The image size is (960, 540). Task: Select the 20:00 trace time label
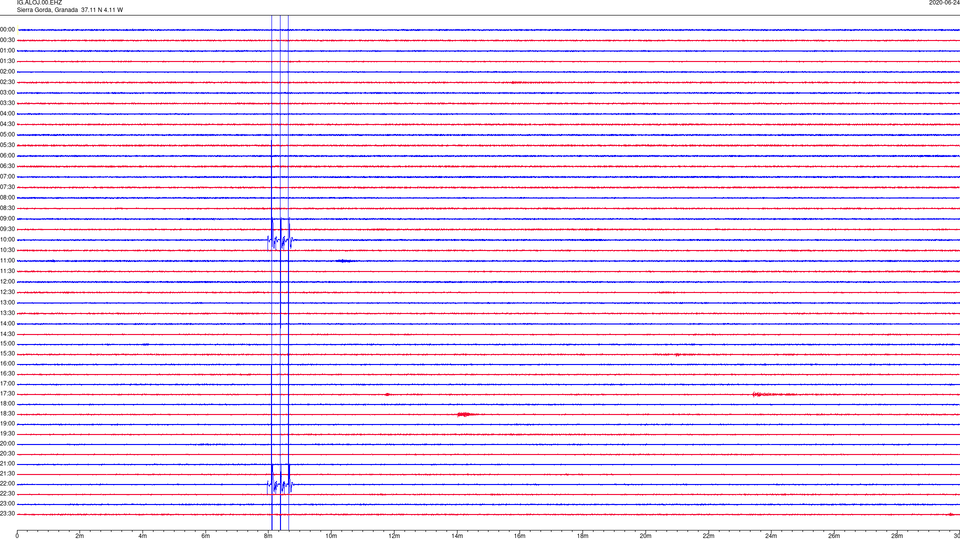tap(8, 444)
